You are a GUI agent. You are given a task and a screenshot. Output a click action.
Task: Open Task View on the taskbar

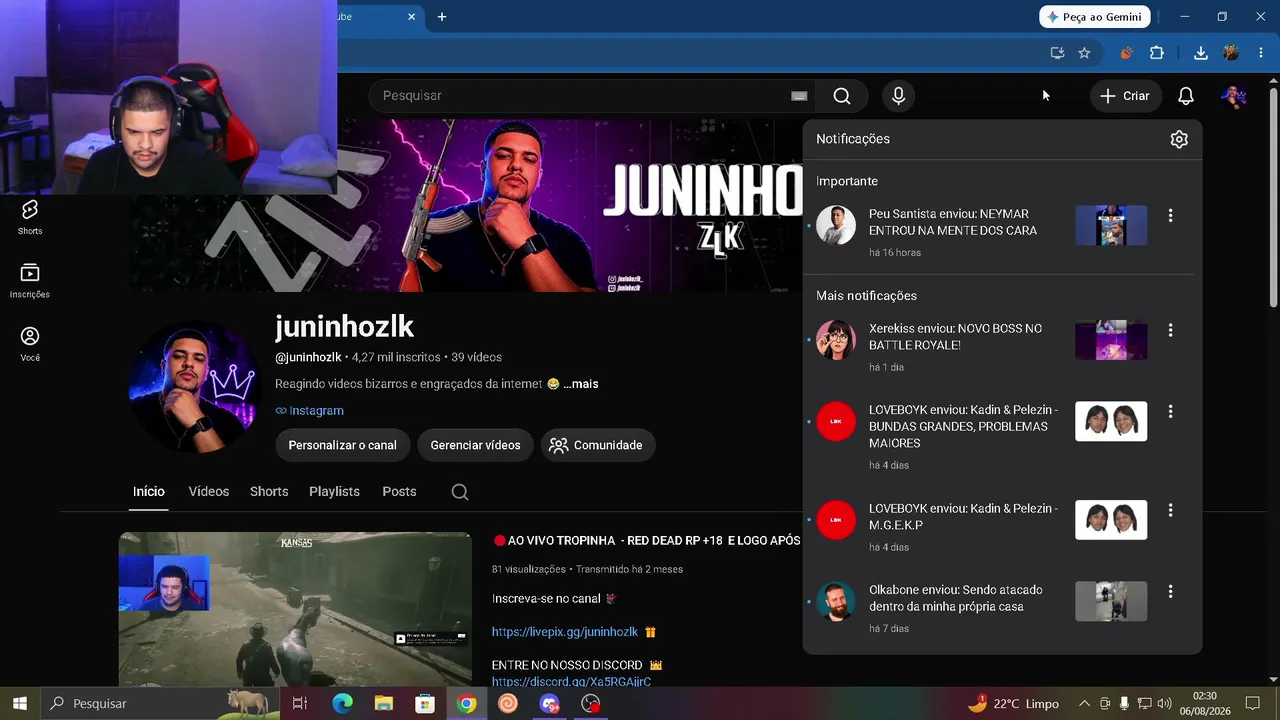tap(299, 704)
